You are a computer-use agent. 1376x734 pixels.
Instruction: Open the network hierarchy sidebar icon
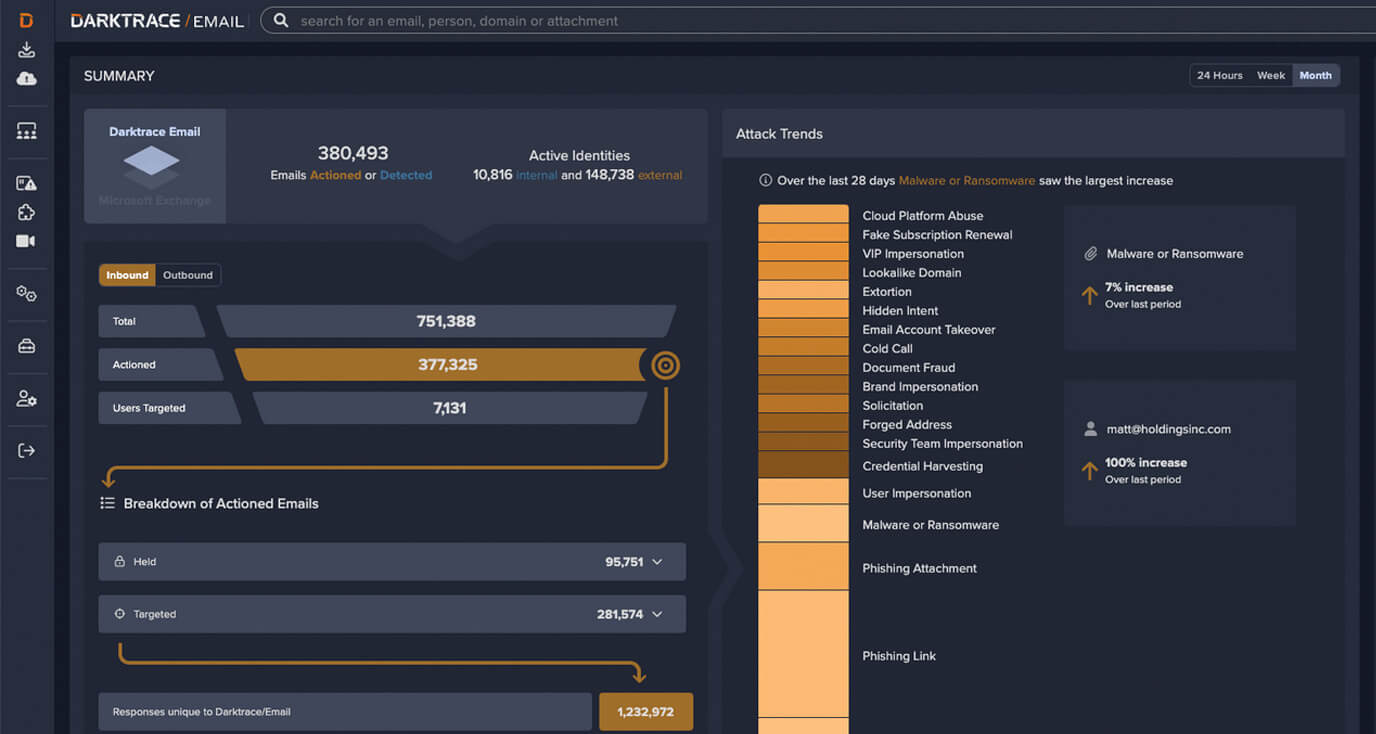click(26, 131)
